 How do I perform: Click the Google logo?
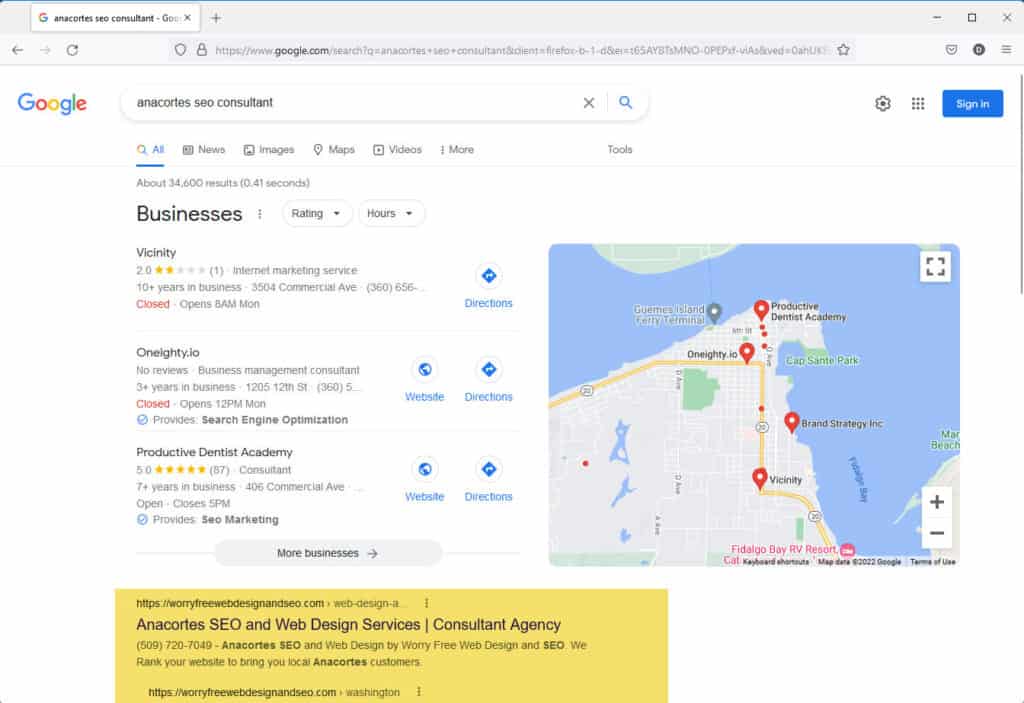tap(52, 103)
